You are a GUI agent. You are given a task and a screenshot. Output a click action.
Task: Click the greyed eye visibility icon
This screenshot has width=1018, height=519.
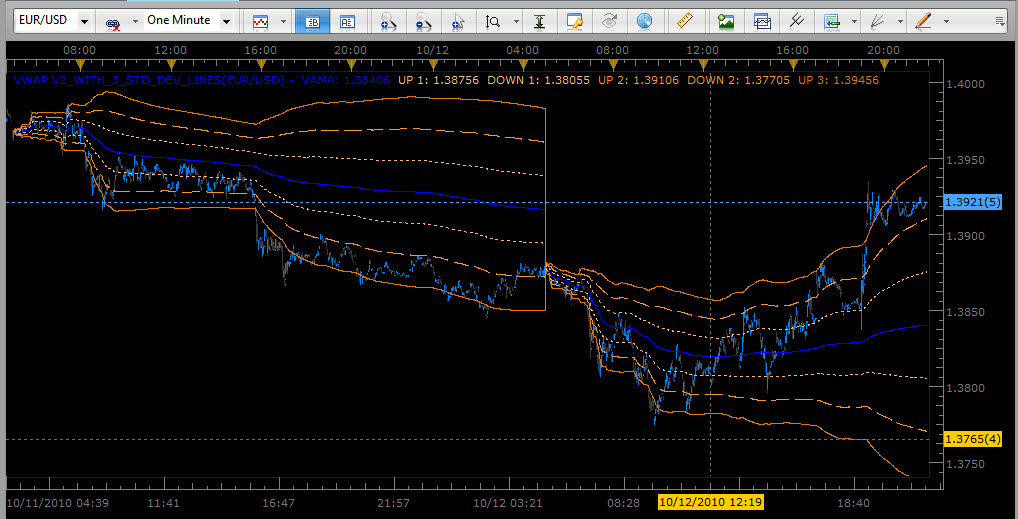point(609,22)
